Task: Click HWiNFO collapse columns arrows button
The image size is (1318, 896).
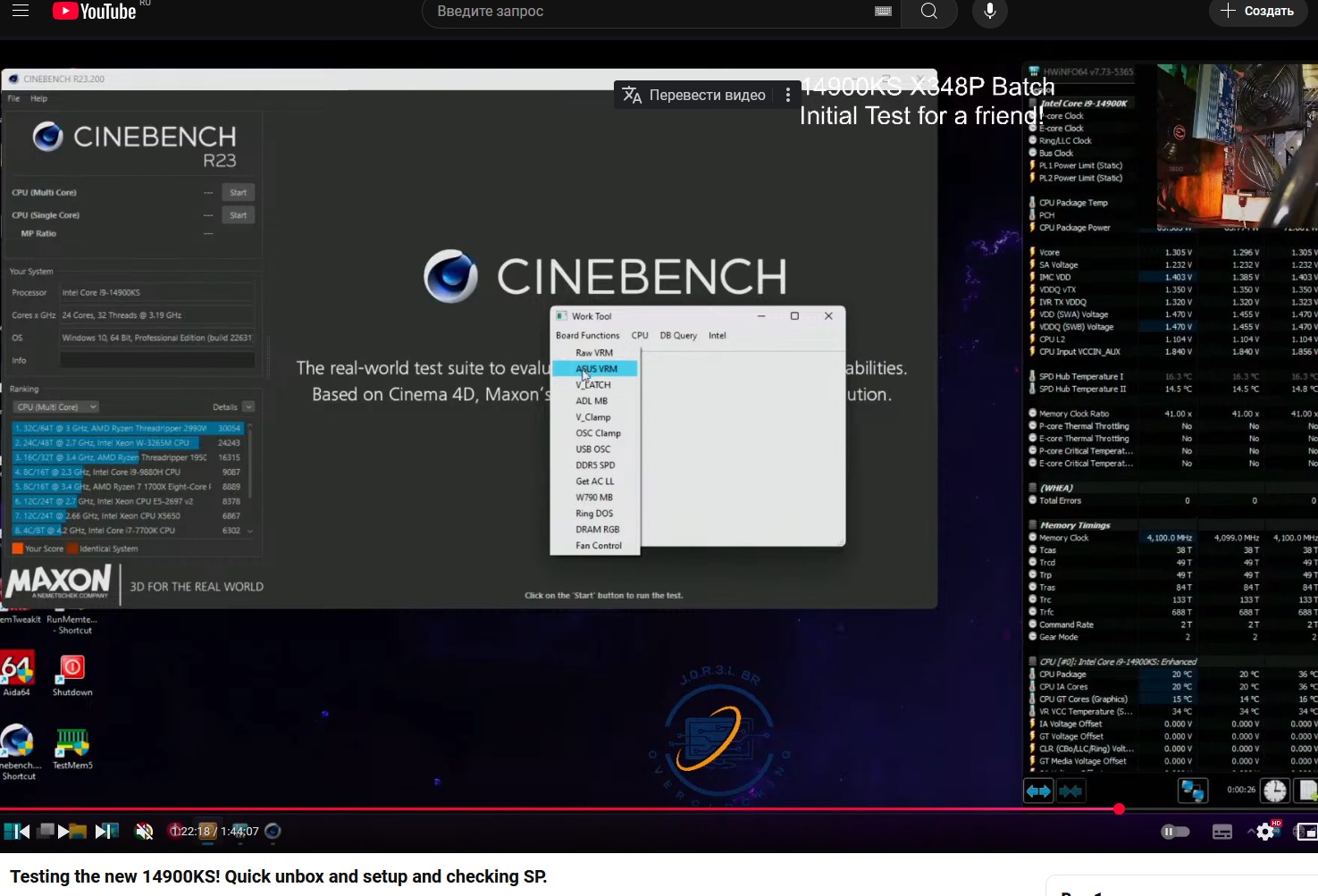Action: click(x=1070, y=791)
